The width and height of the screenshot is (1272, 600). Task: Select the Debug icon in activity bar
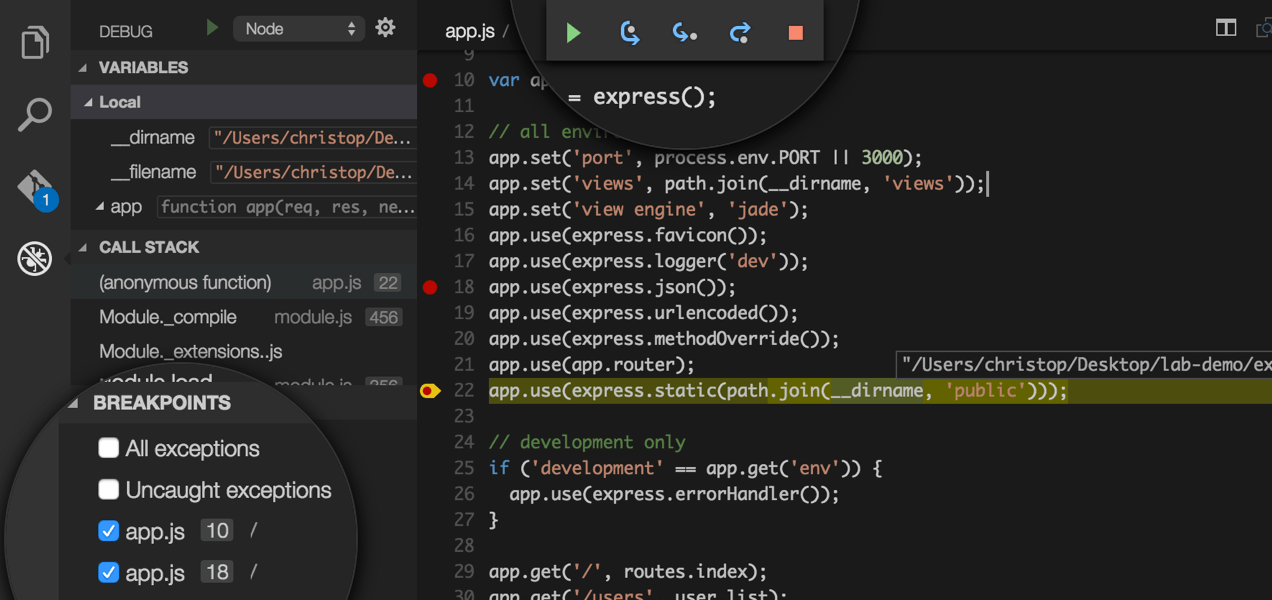coord(34,258)
